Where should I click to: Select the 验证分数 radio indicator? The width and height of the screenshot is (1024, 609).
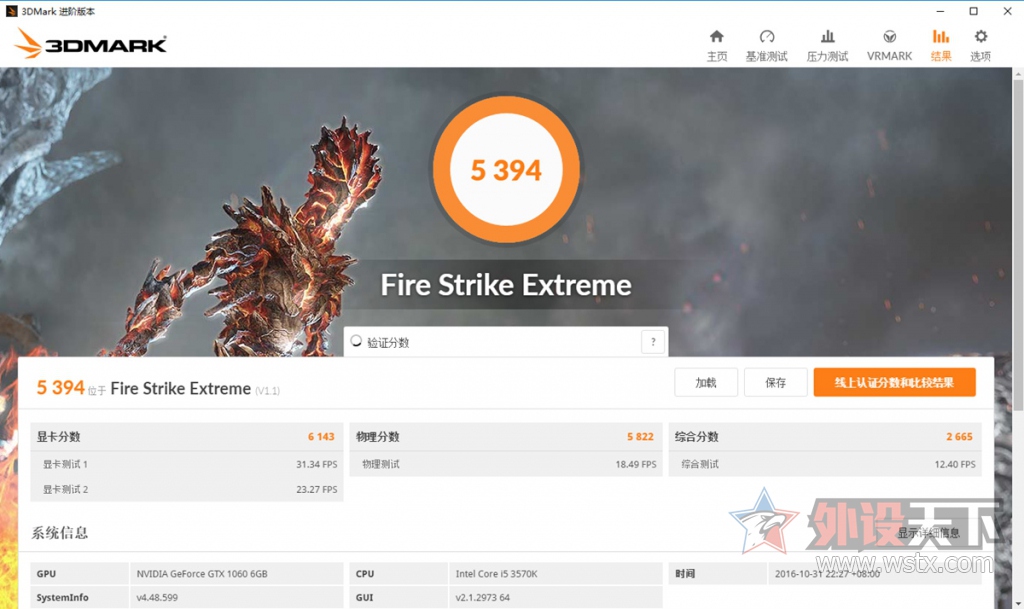point(356,341)
